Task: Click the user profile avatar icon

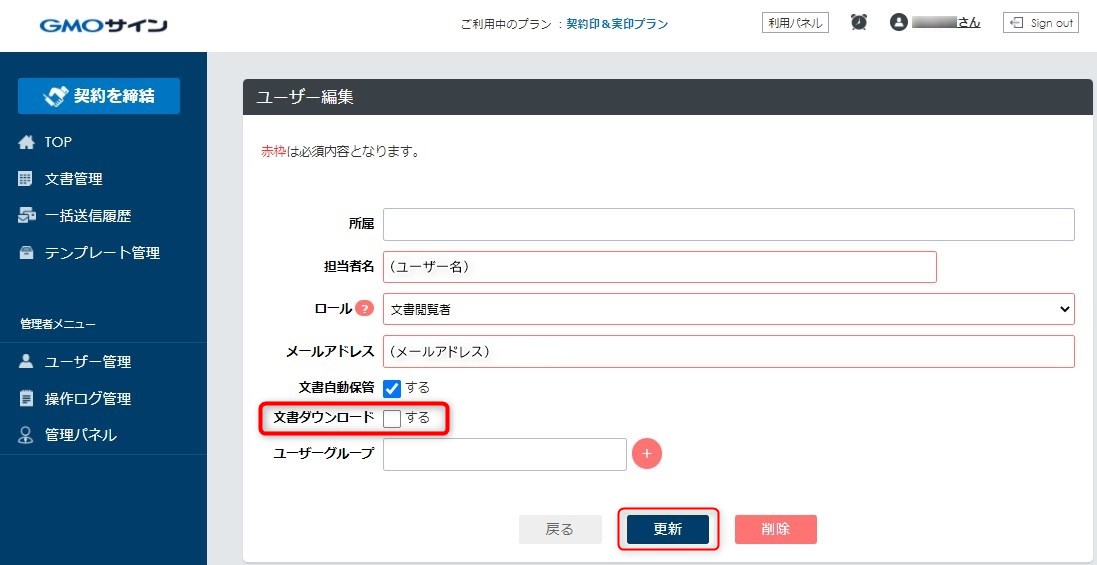Action: [898, 22]
